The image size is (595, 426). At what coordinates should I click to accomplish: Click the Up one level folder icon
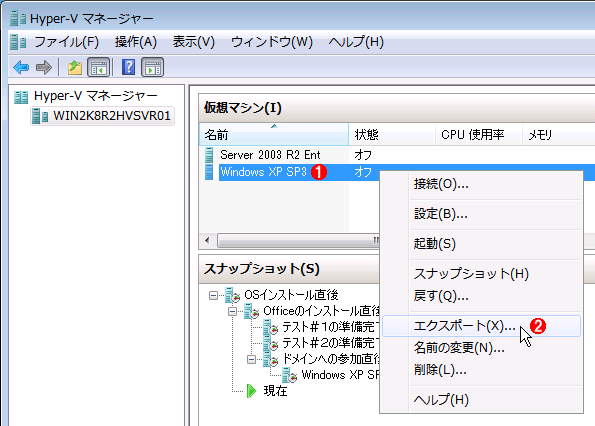(x=75, y=68)
